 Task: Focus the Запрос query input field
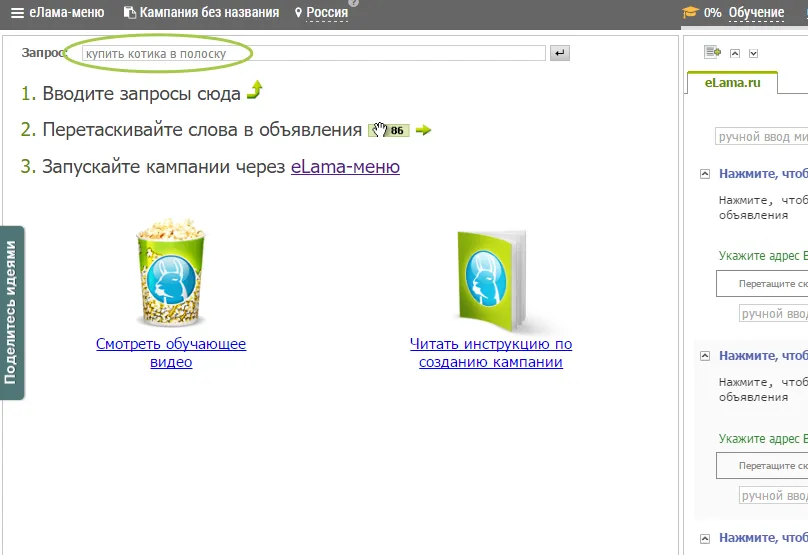313,53
